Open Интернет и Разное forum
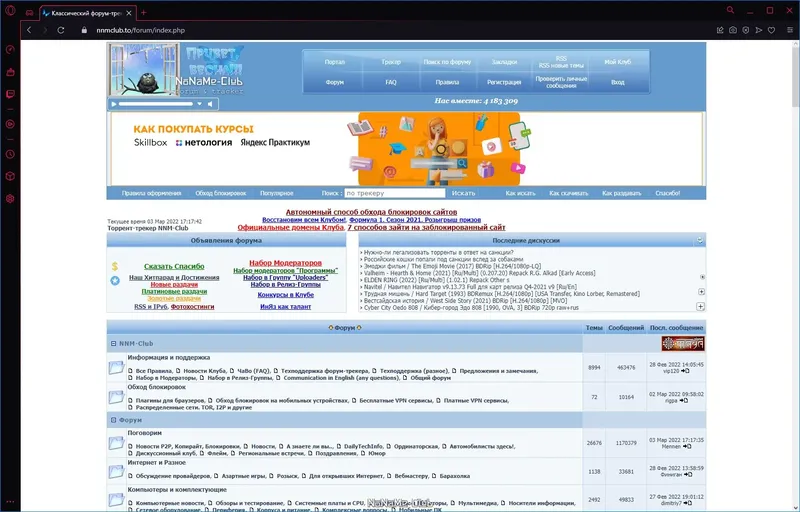800x512 pixels. [x=157, y=463]
